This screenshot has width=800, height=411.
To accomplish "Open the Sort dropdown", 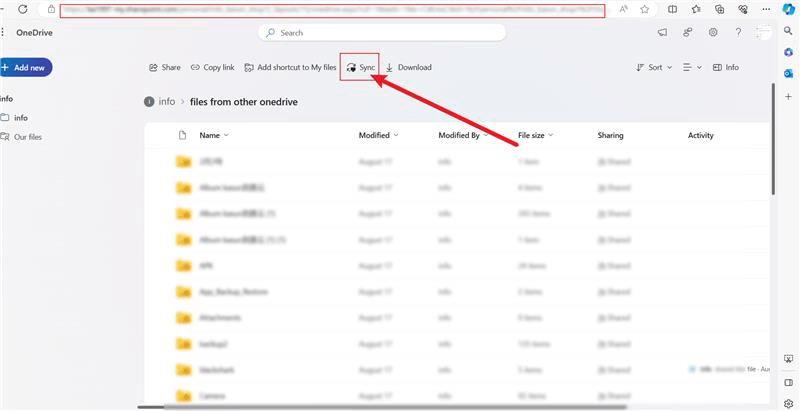I will point(655,67).
